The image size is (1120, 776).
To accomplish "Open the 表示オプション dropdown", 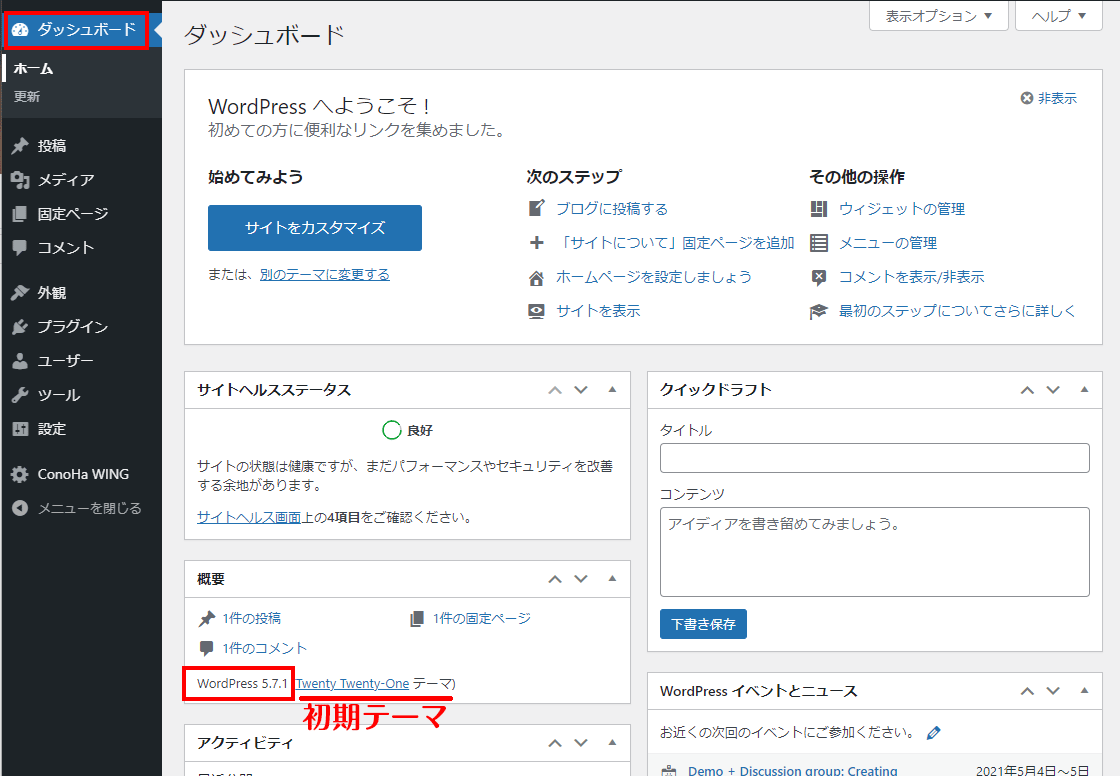I will 939,16.
